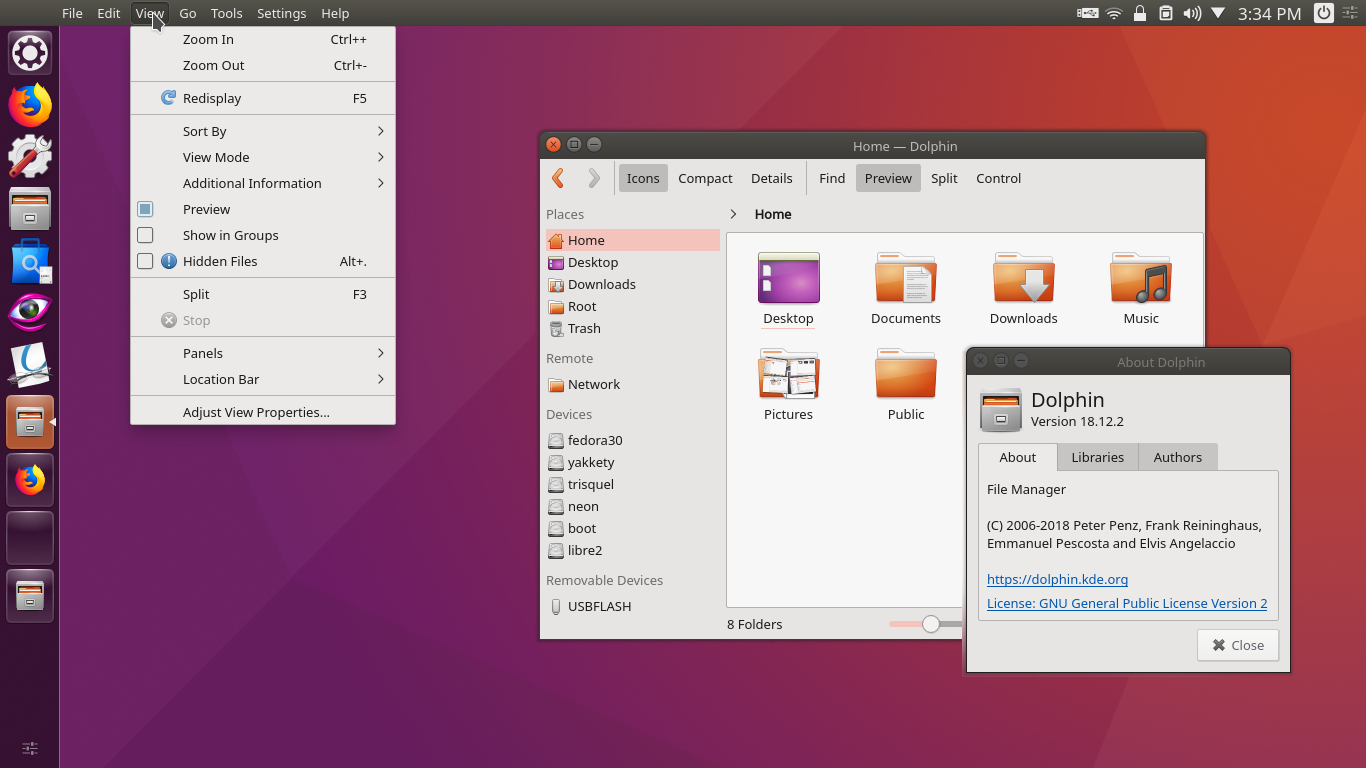Screen dimensions: 1366x768
Task: Open the GNU General Public License link
Action: pos(1127,603)
